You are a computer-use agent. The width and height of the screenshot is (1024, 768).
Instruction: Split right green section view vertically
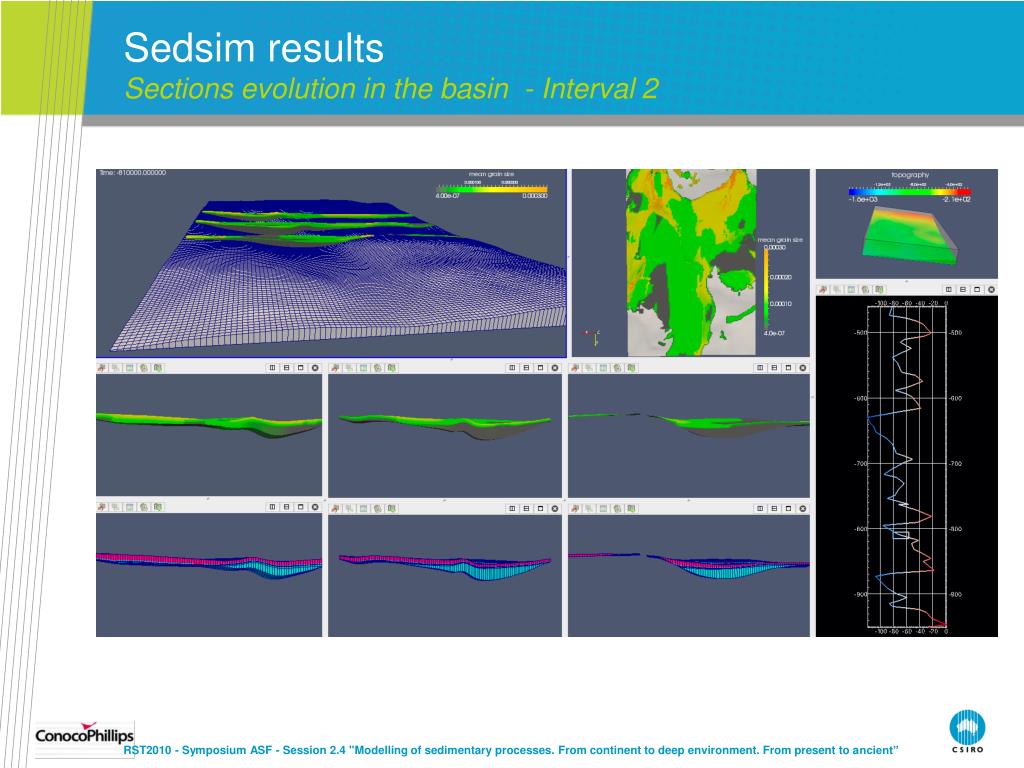[775, 368]
